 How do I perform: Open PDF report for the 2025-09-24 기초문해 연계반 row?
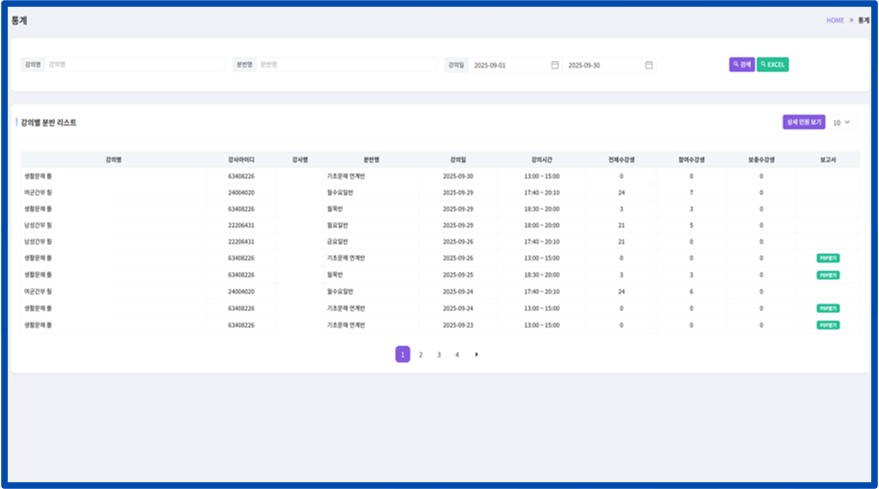click(x=828, y=308)
